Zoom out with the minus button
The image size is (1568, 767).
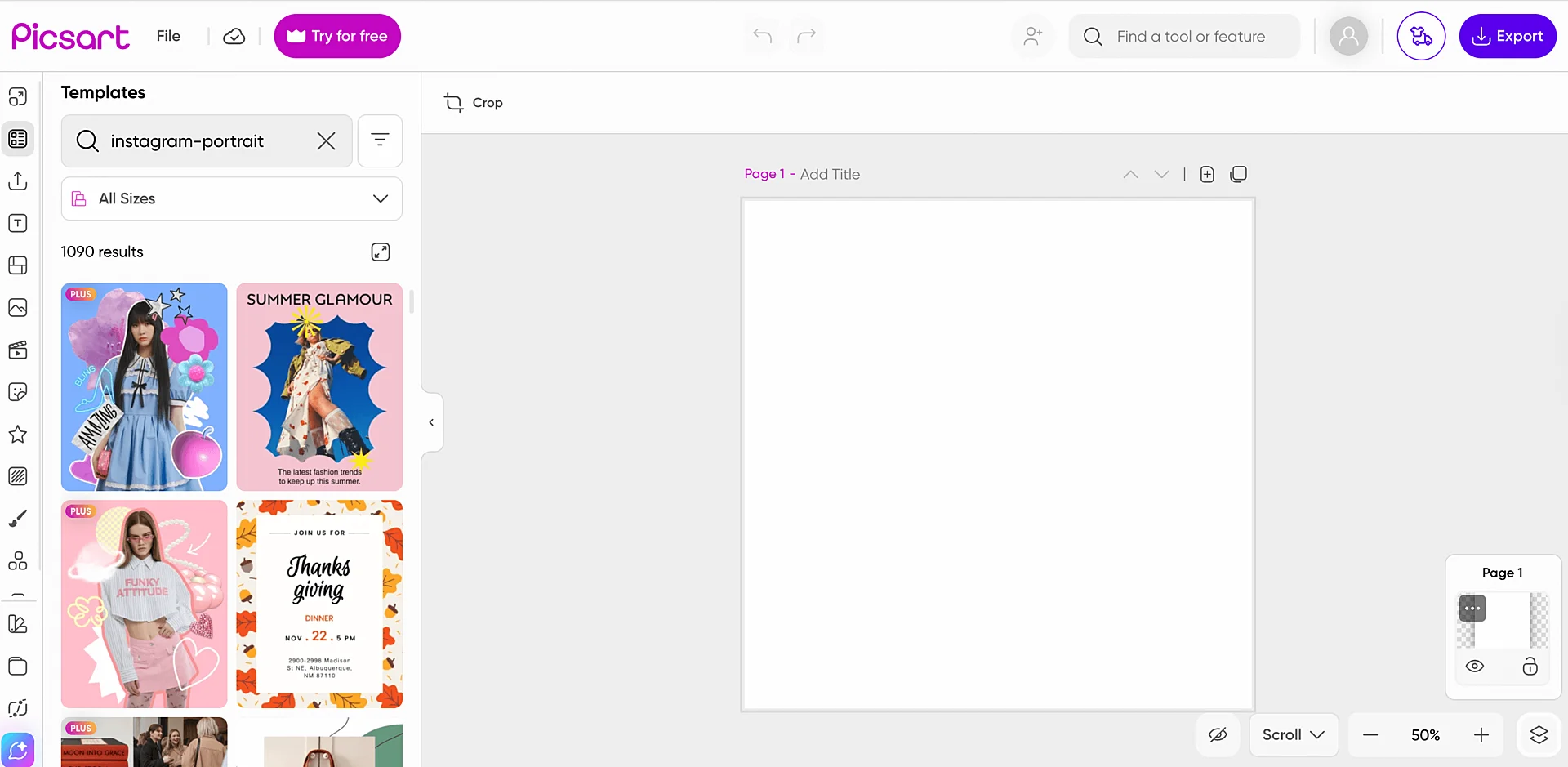pyautogui.click(x=1370, y=735)
